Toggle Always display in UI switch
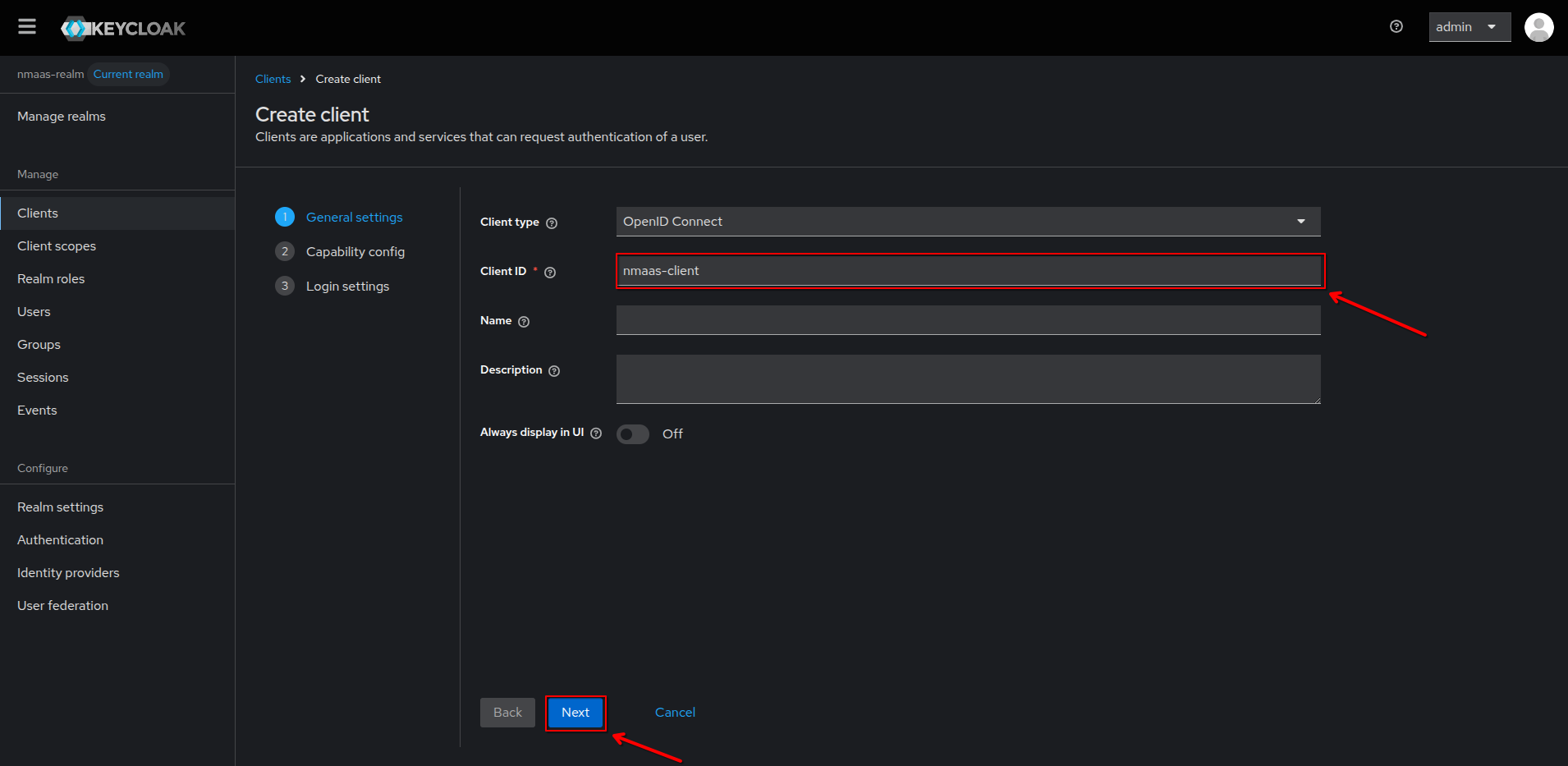1568x766 pixels. [x=633, y=434]
